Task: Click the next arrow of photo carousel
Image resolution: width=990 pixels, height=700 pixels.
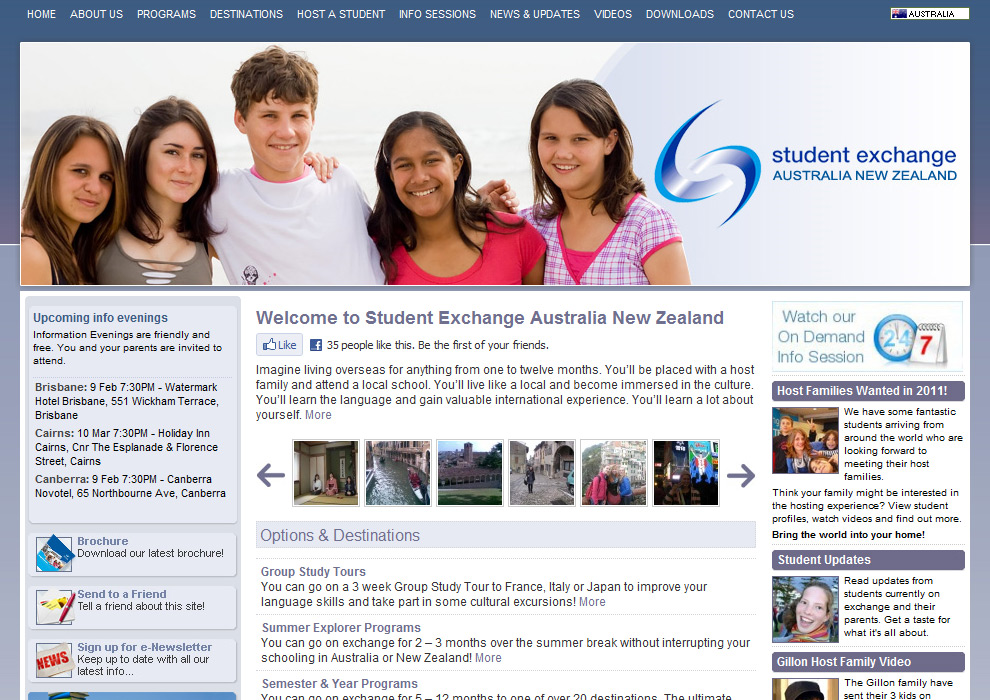Action: [741, 475]
